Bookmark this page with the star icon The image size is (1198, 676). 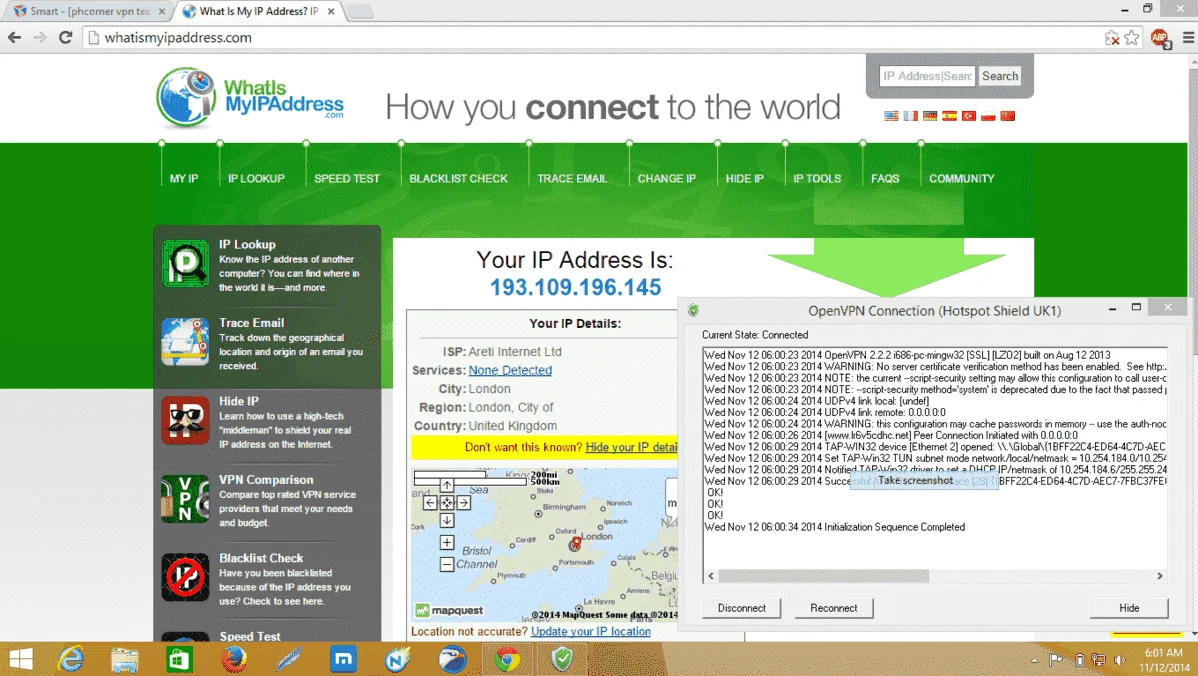(1132, 37)
